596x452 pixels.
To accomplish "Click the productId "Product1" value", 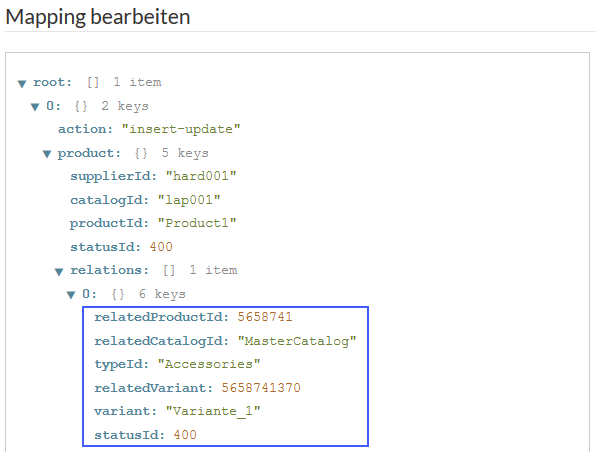I will click(197, 223).
